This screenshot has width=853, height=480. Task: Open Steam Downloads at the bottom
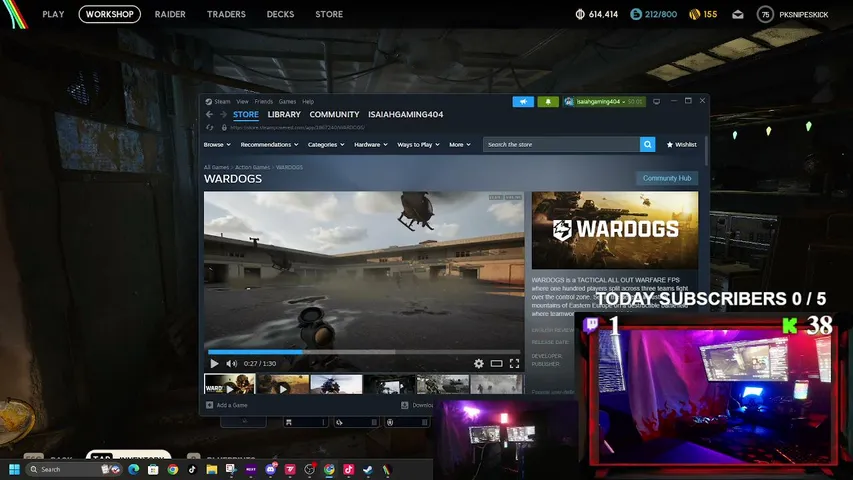coord(417,405)
